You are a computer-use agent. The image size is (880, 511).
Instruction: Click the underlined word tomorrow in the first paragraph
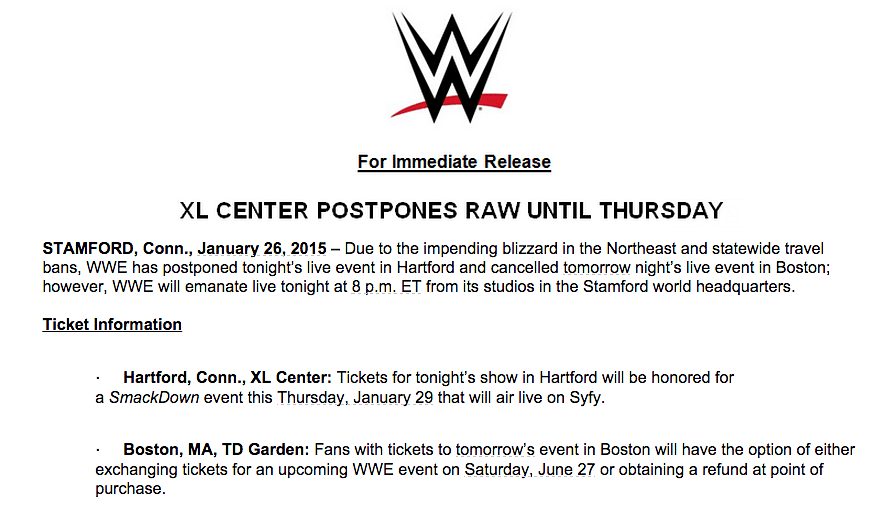[597, 268]
